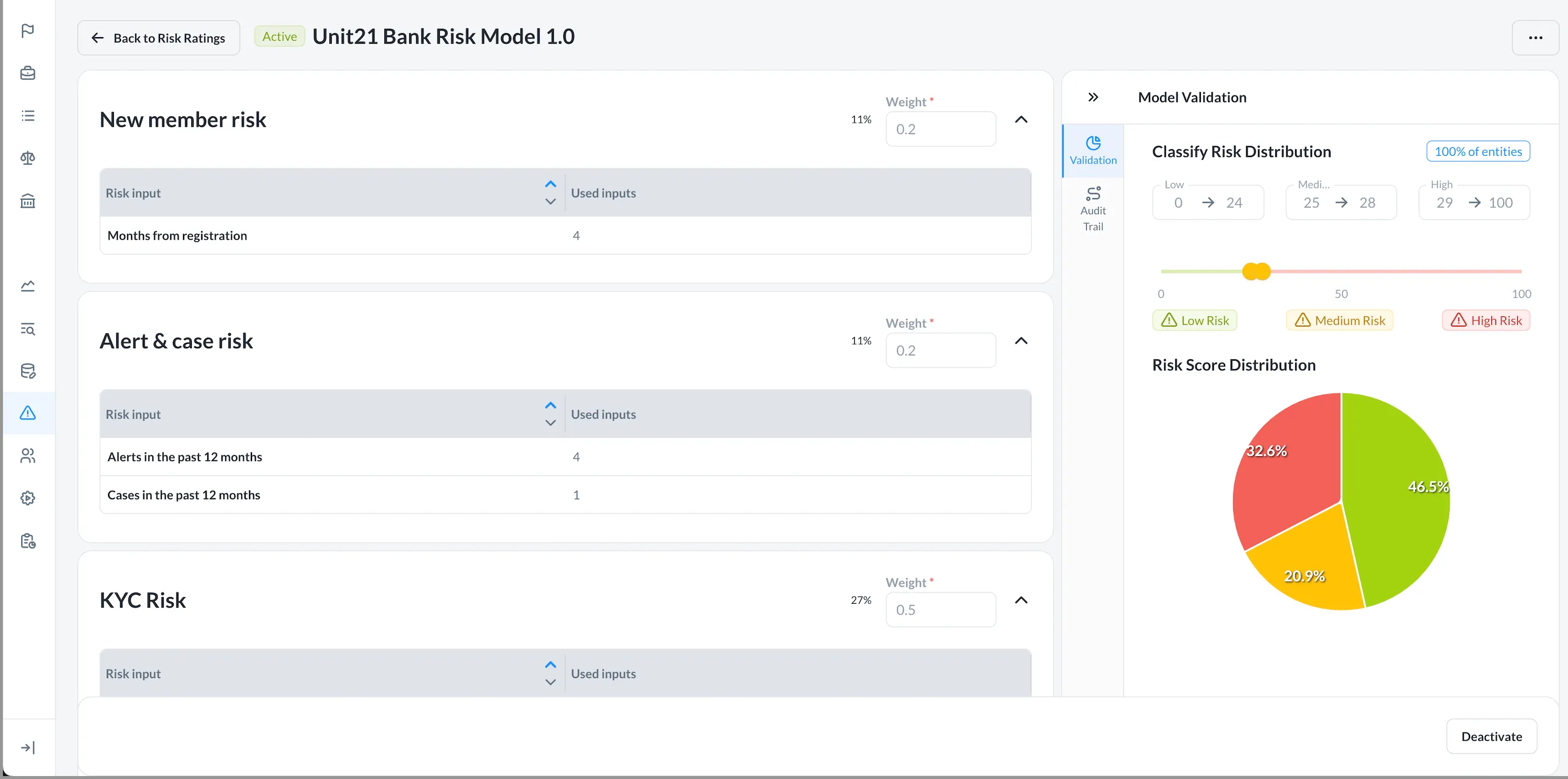Image resolution: width=1568 pixels, height=779 pixels.
Task: Go back to Risk Ratings
Action: pos(158,38)
